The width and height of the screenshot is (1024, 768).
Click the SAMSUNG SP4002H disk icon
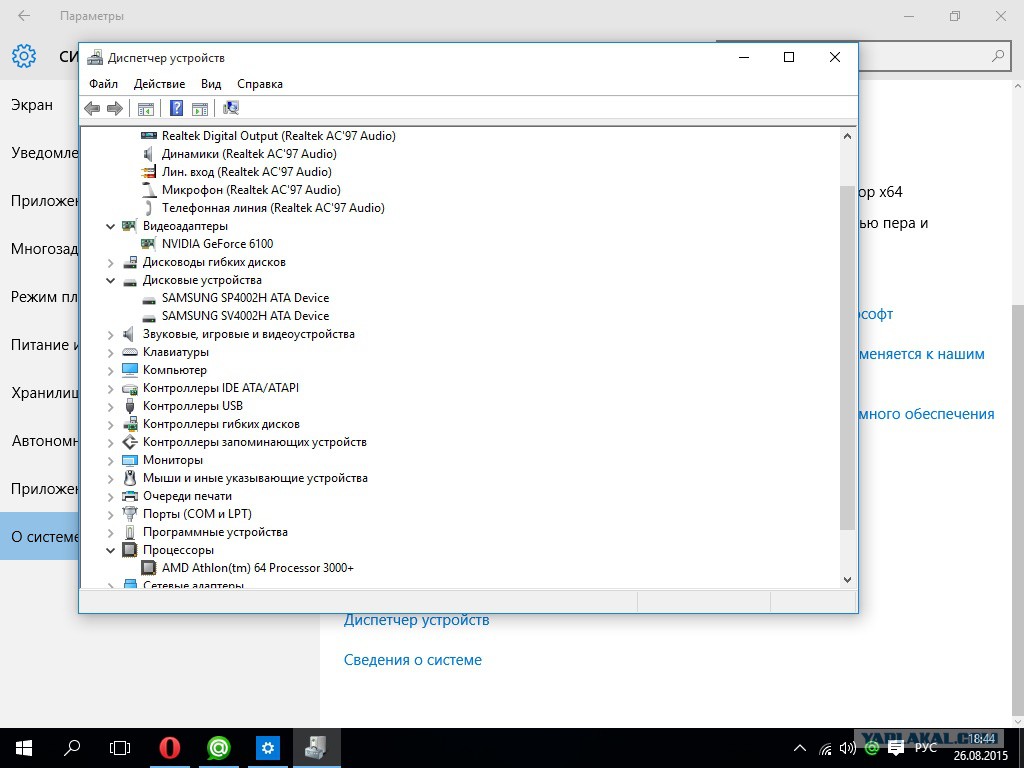click(x=149, y=298)
